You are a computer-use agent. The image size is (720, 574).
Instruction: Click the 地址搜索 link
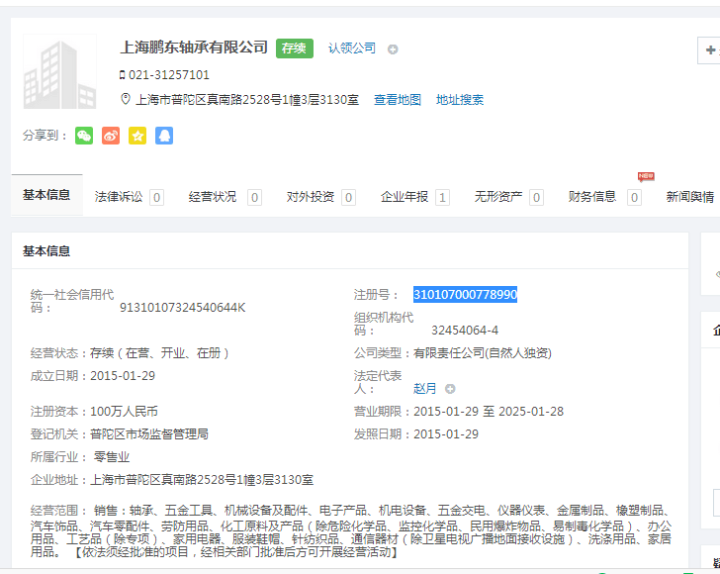pos(459,100)
